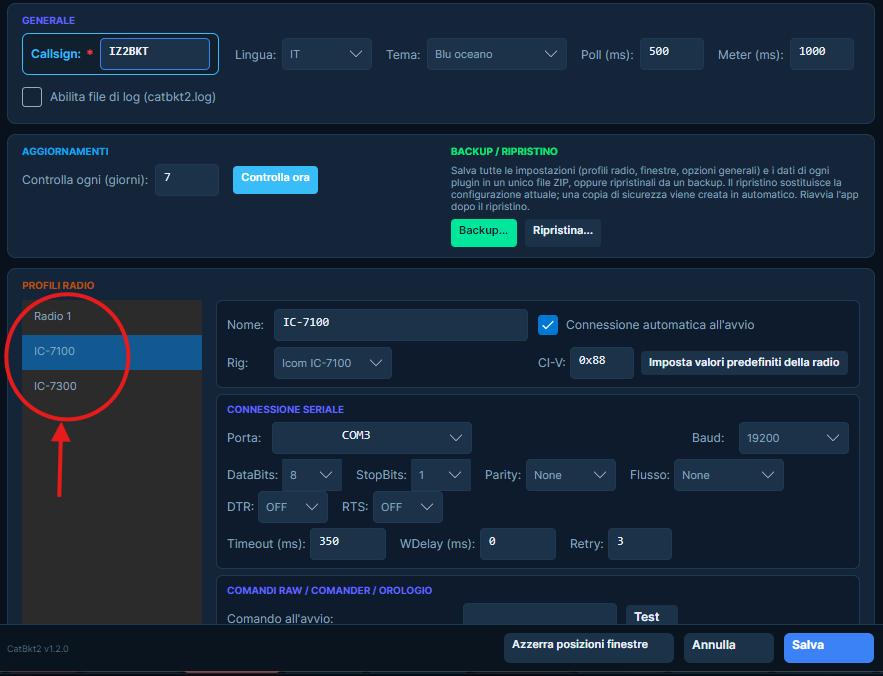Select the IC-7300 radio profile
This screenshot has width=883, height=676.
click(112, 386)
